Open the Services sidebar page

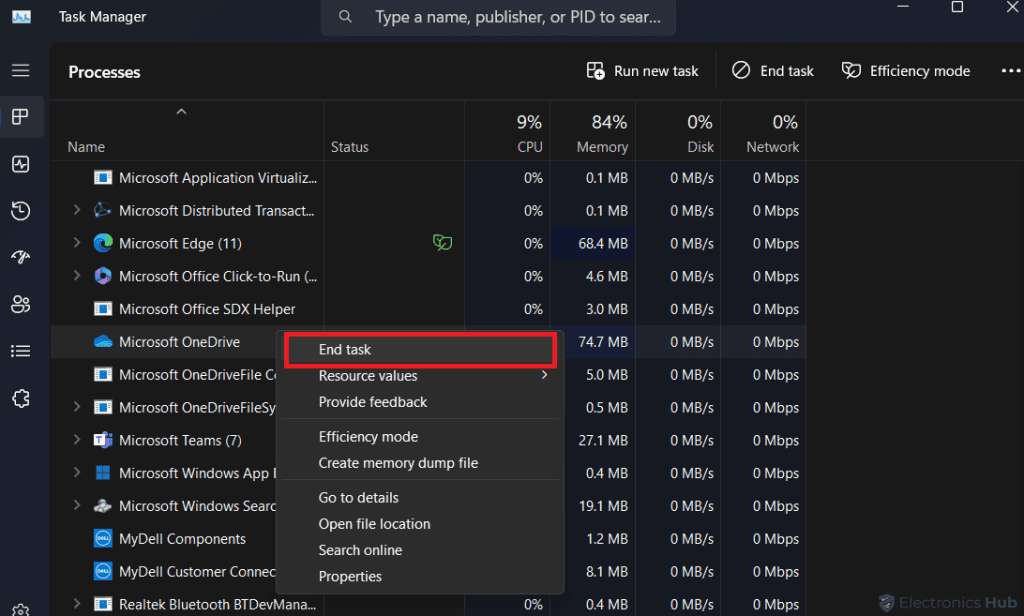[x=21, y=398]
